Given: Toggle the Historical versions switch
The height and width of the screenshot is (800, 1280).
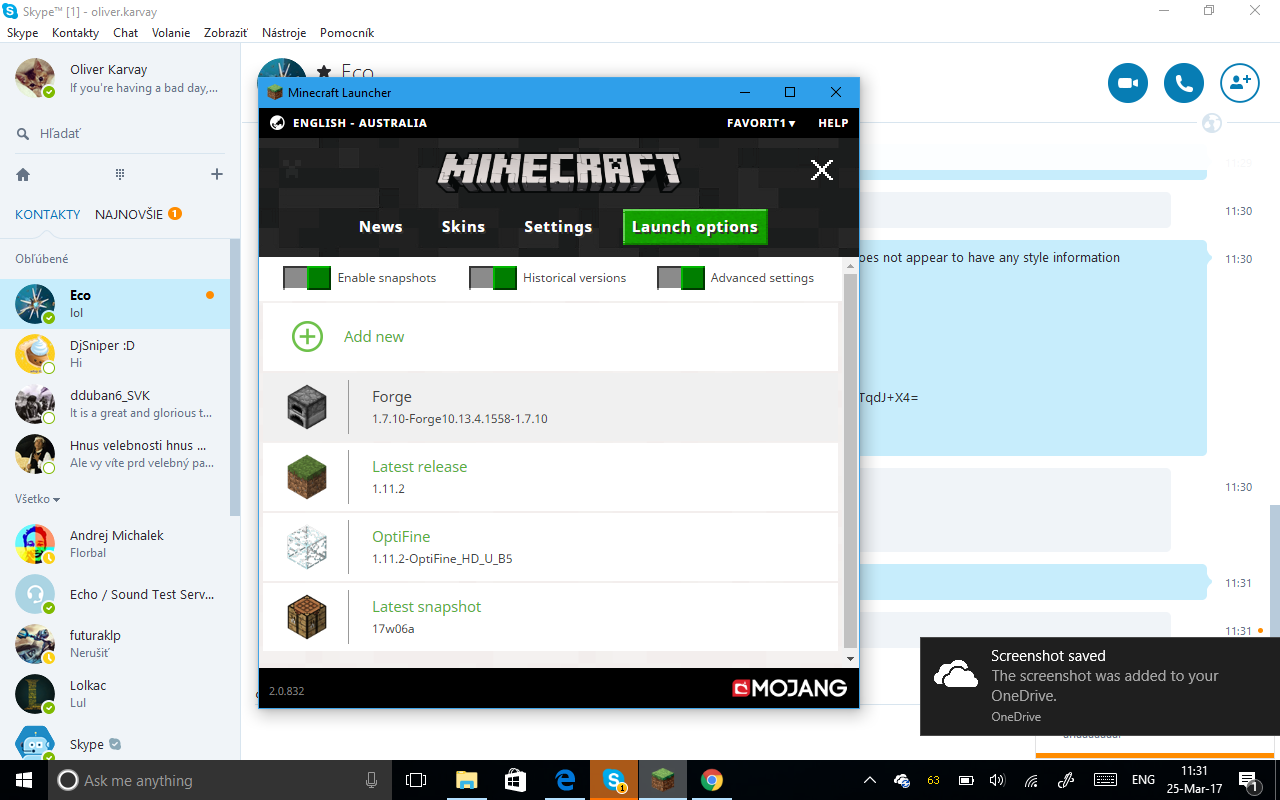Looking at the screenshot, I should (x=492, y=278).
